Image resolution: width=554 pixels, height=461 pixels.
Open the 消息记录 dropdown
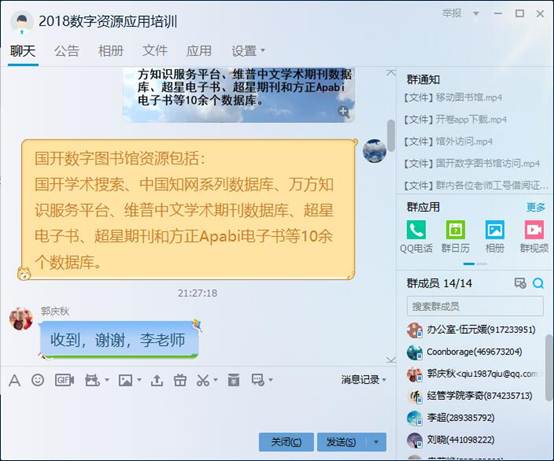click(x=364, y=380)
